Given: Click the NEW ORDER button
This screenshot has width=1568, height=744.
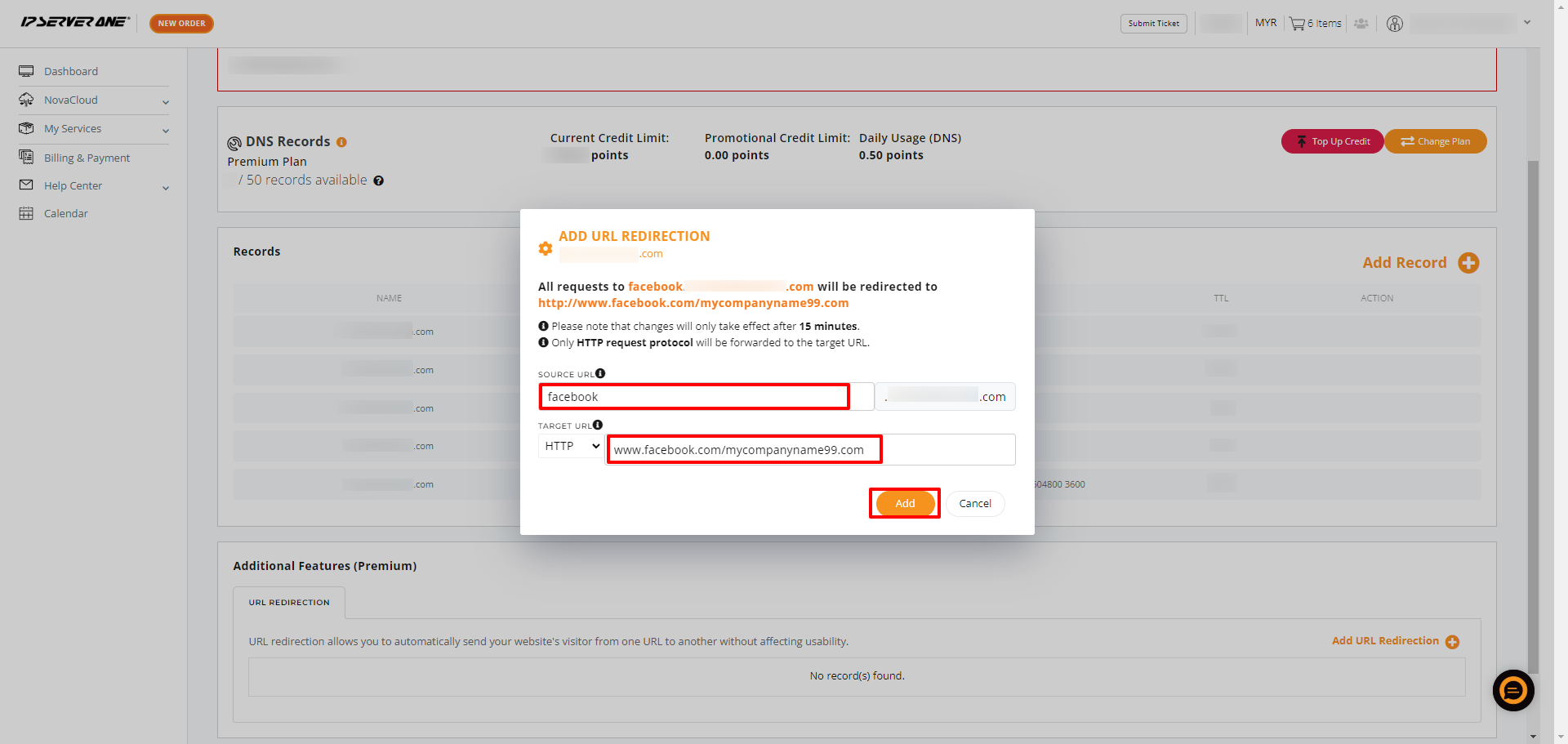Looking at the screenshot, I should [x=181, y=24].
